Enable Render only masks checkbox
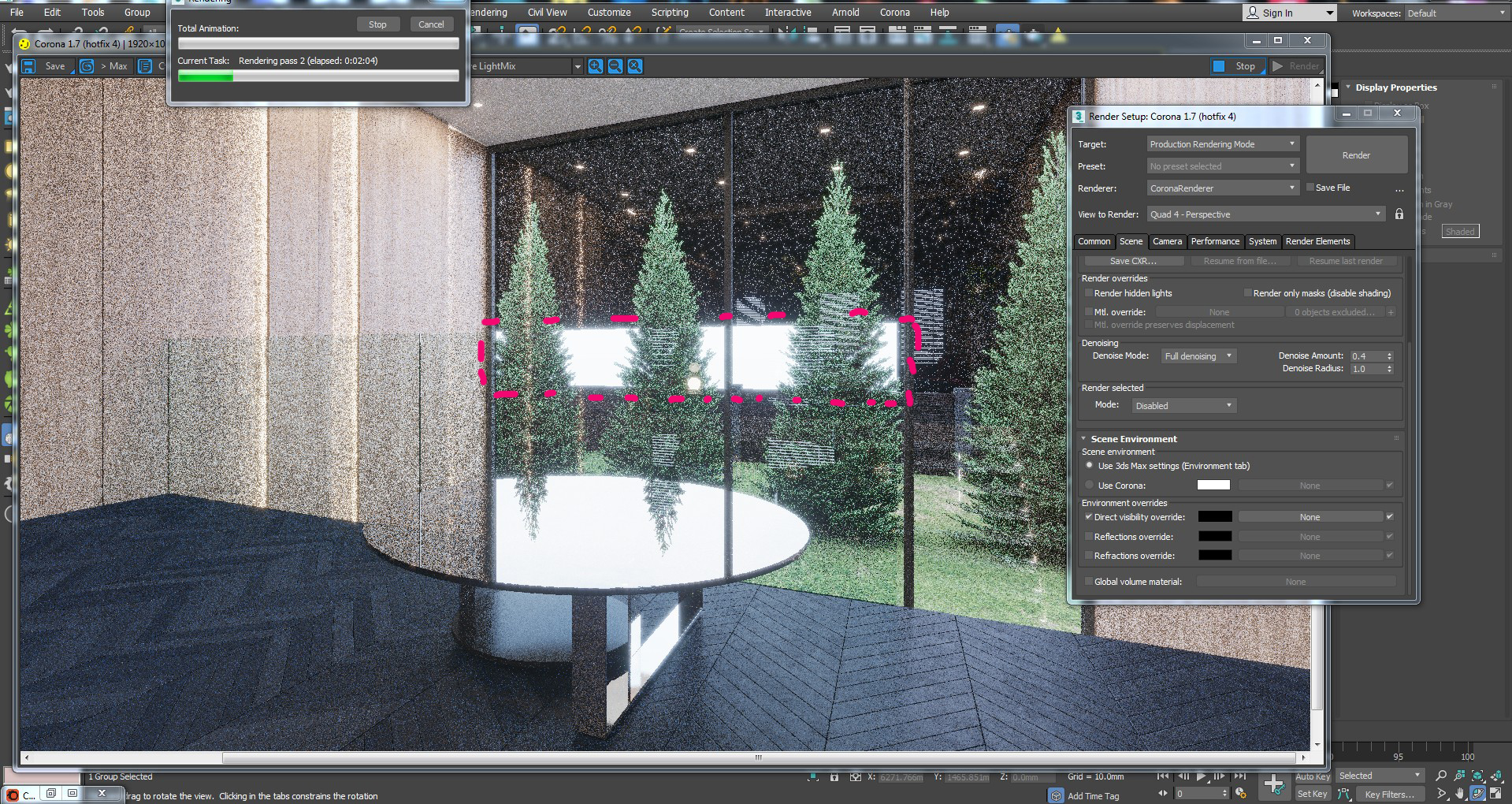This screenshot has height=804, width=1512. [x=1248, y=293]
